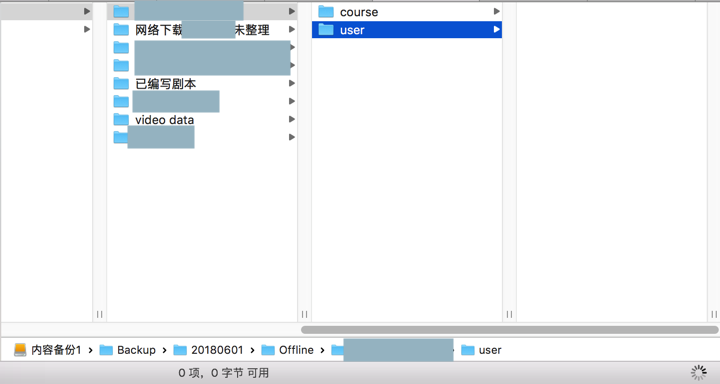Open the video data folder
The height and width of the screenshot is (384, 720).
coord(202,119)
